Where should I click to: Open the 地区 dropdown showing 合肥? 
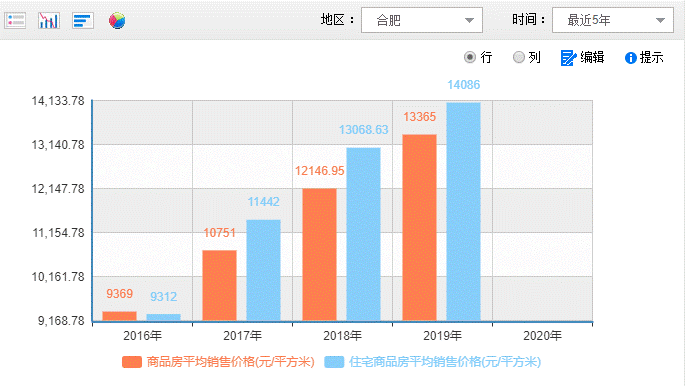pyautogui.click(x=422, y=20)
